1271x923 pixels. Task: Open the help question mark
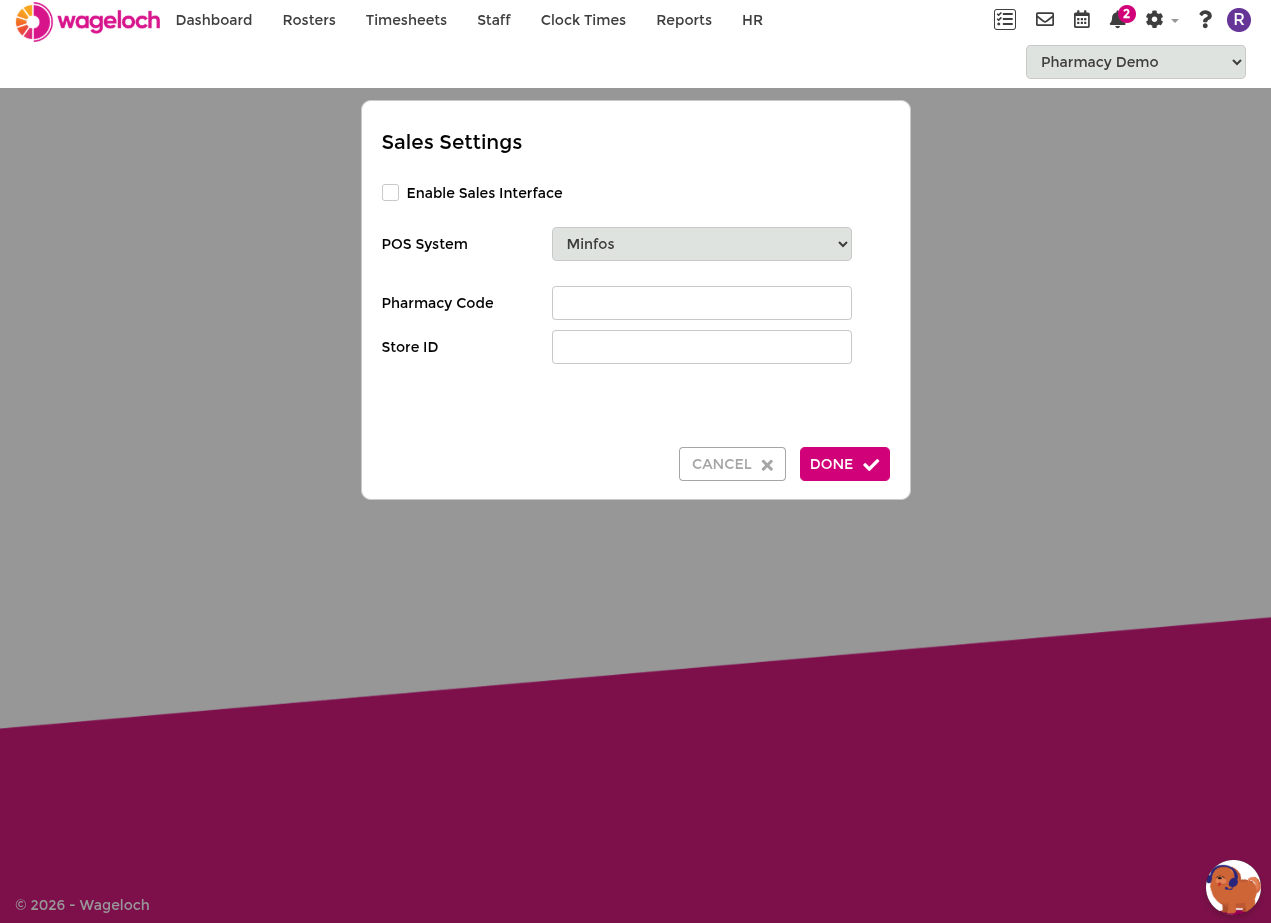point(1205,19)
